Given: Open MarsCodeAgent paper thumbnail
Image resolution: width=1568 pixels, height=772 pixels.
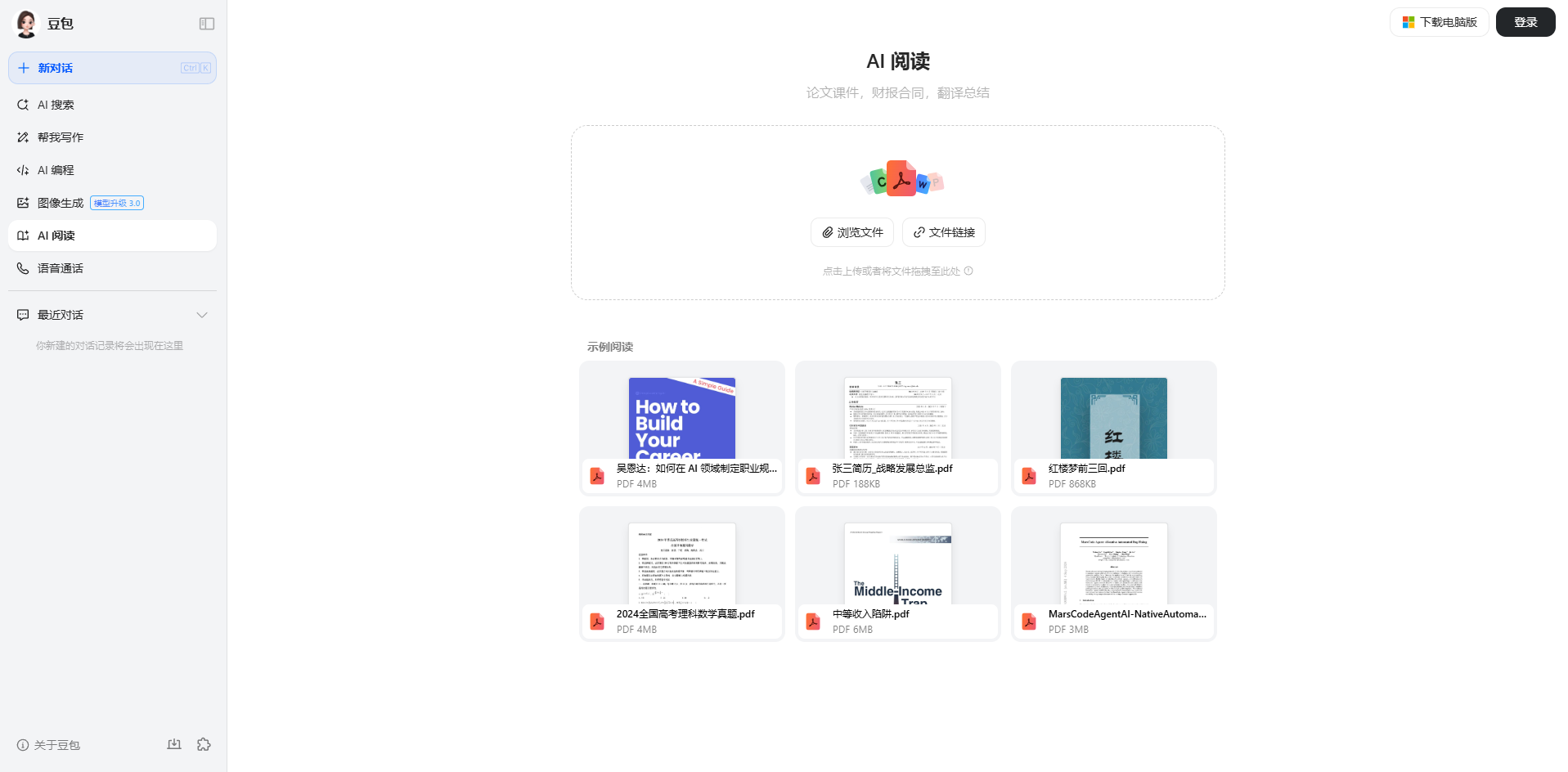Looking at the screenshot, I should click(x=1114, y=563).
